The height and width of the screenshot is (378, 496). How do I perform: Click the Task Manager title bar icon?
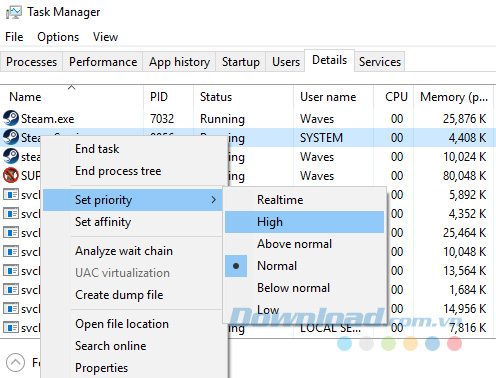coord(14,12)
